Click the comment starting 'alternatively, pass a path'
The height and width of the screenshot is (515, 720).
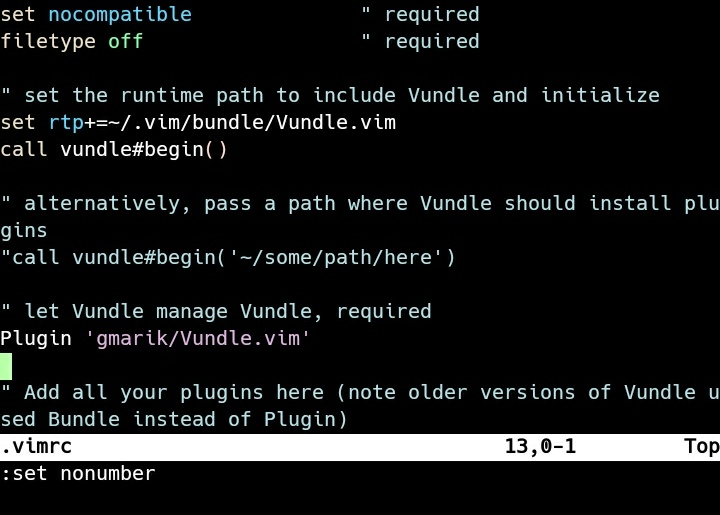(x=360, y=203)
